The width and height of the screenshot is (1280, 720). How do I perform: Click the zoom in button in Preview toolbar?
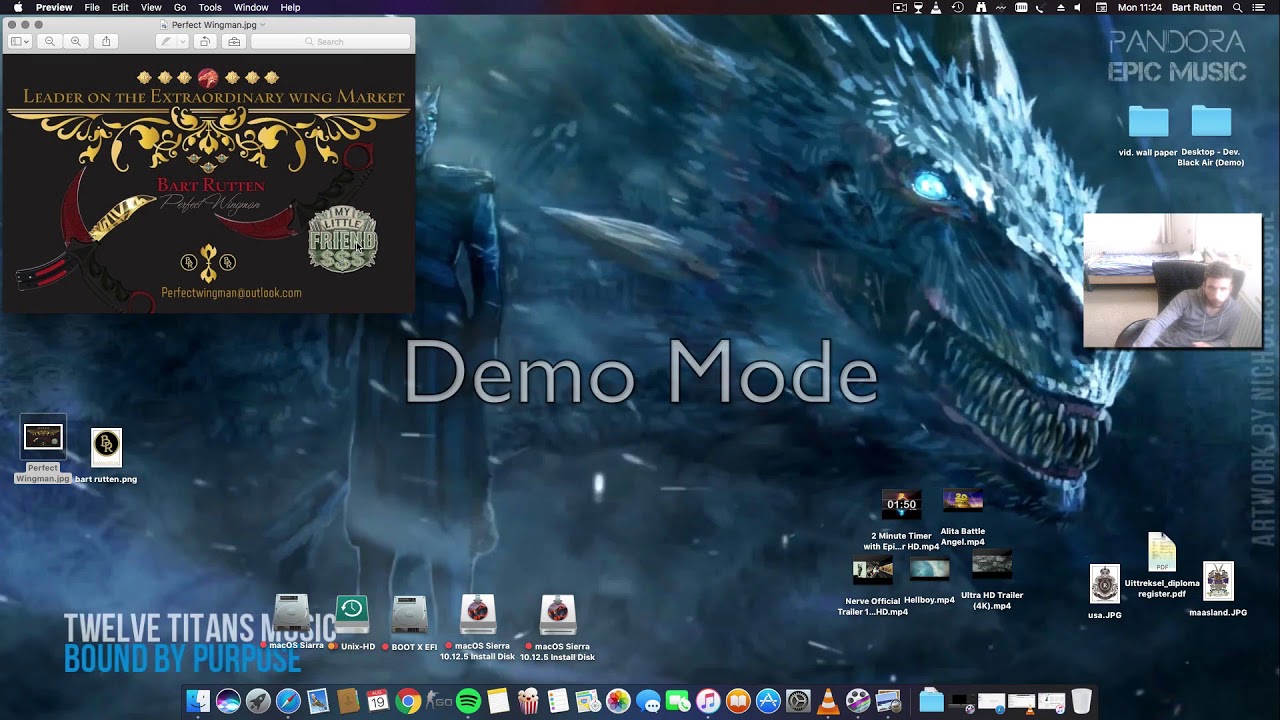click(76, 41)
